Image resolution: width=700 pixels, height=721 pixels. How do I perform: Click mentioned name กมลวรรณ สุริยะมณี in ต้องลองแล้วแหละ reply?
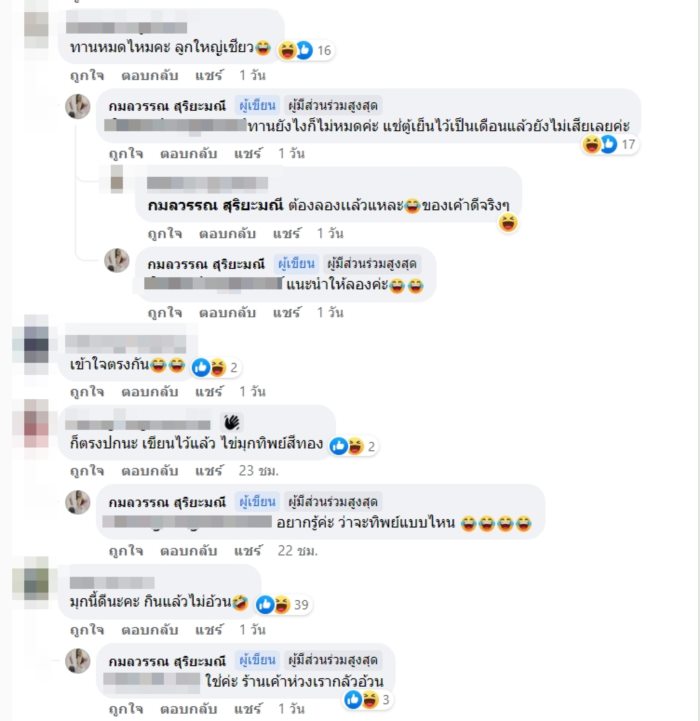click(215, 205)
